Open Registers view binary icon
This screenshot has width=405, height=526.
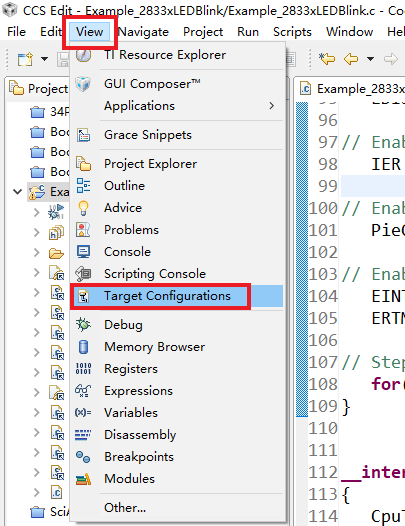83,369
